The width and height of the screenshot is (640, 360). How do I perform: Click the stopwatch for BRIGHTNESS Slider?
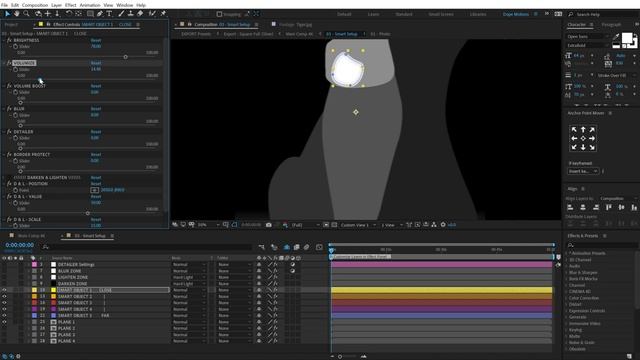[16, 47]
